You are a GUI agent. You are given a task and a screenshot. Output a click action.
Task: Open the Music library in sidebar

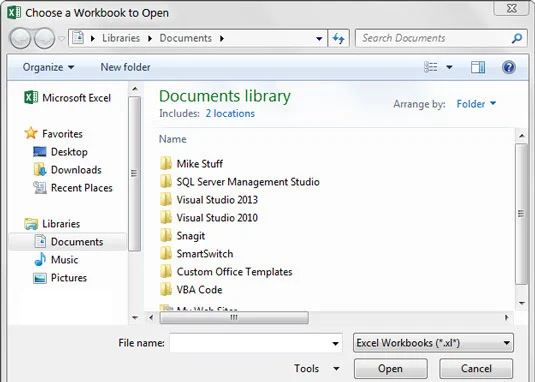(x=56, y=260)
